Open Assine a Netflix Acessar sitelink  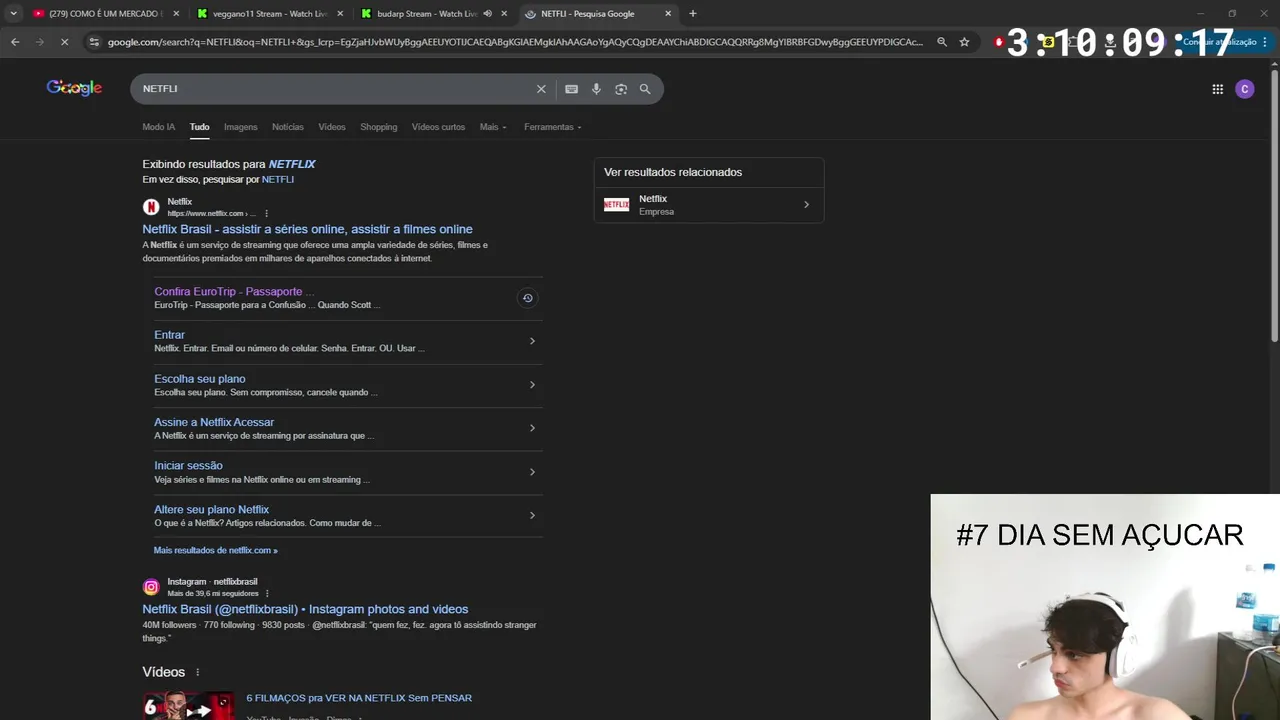click(x=214, y=422)
